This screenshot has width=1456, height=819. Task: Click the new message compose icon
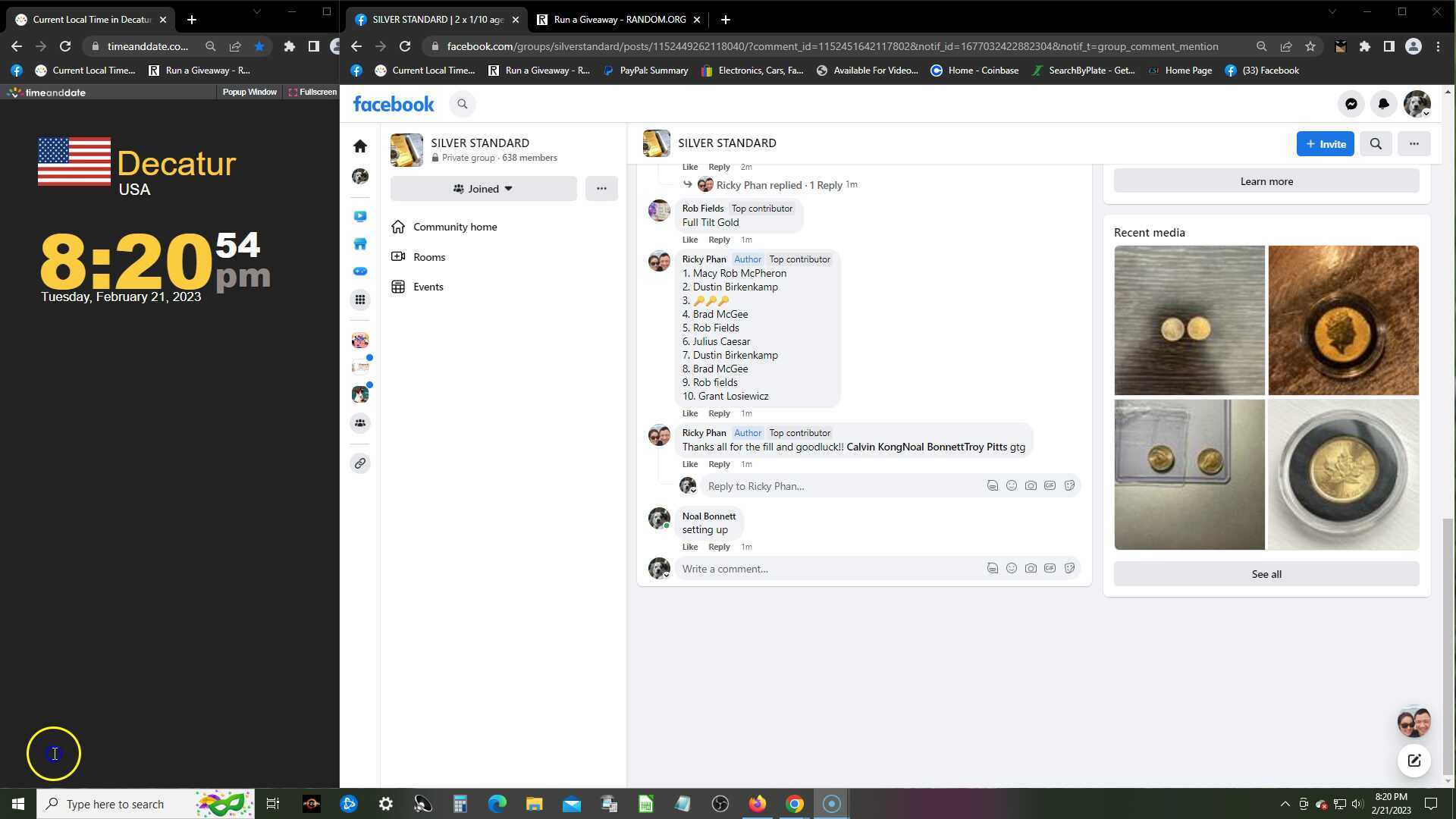point(1414,761)
